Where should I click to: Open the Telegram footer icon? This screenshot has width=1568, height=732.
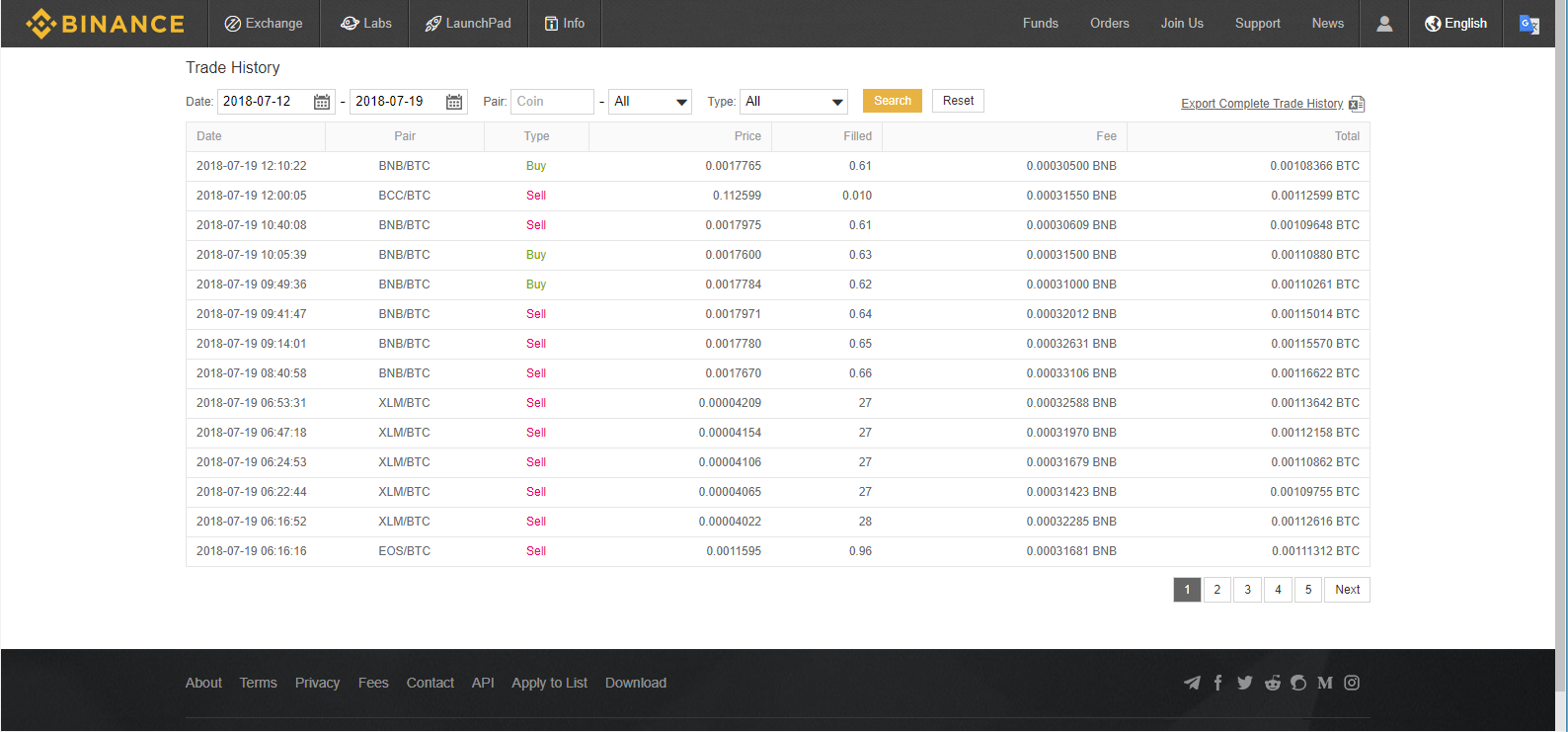(1193, 683)
